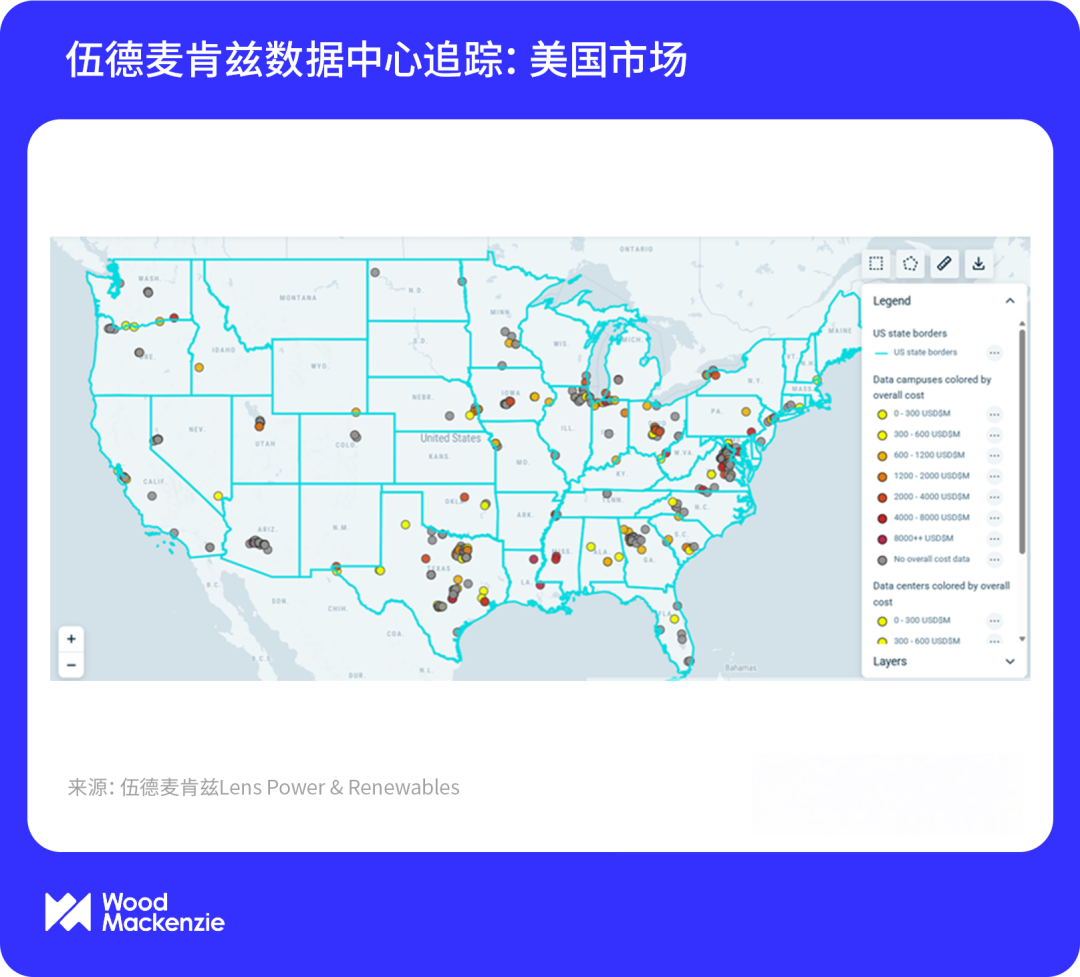Click the TEXAS state label on map
Viewport: 1080px width, 977px height.
click(439, 568)
